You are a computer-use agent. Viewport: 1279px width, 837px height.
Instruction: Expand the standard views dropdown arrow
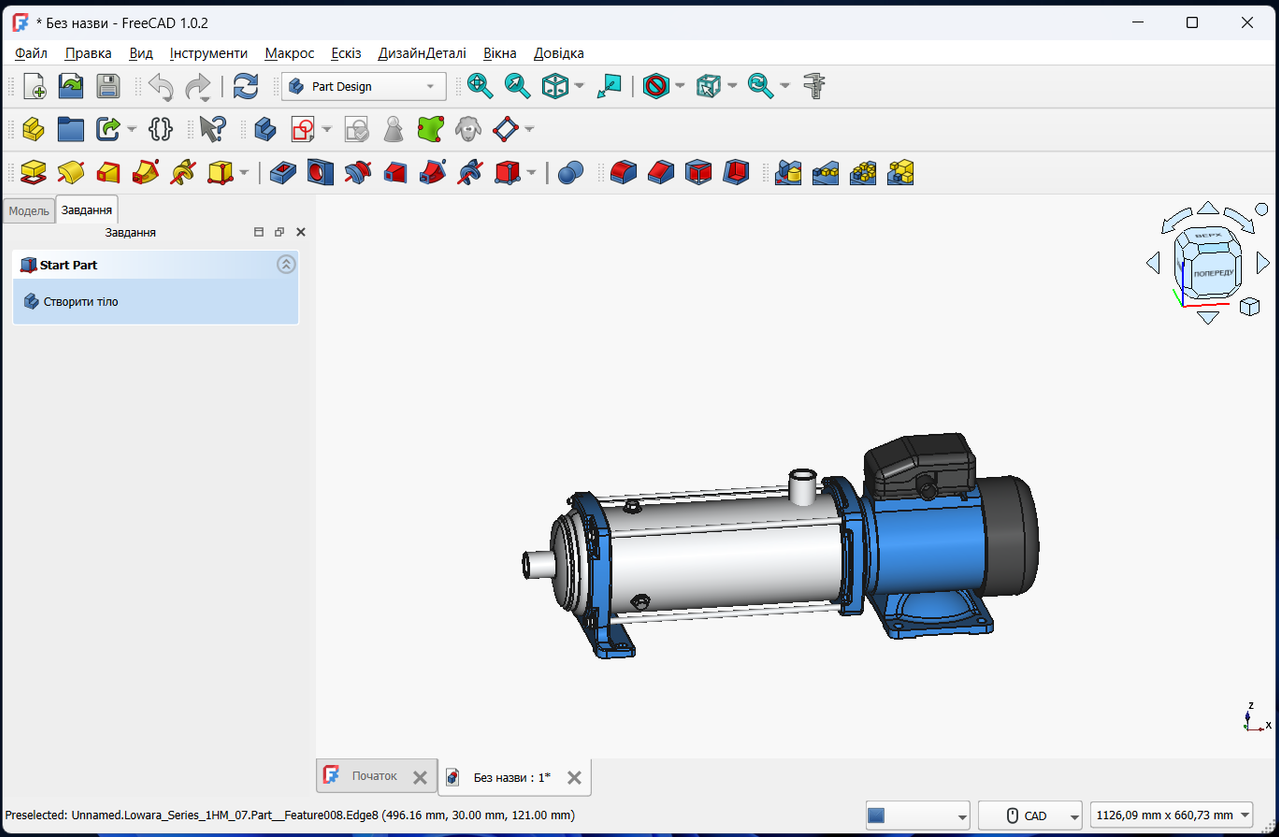click(580, 87)
